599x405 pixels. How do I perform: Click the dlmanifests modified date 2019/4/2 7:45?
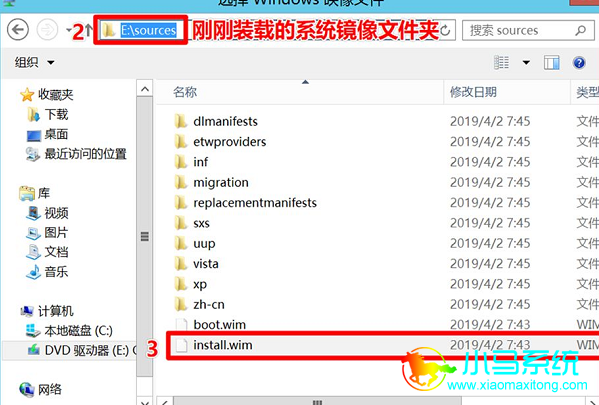490,122
